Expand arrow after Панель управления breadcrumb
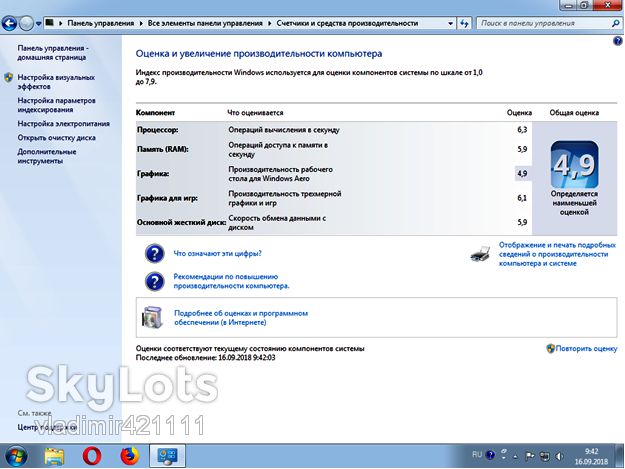This screenshot has width=625, height=469. tap(141, 23)
